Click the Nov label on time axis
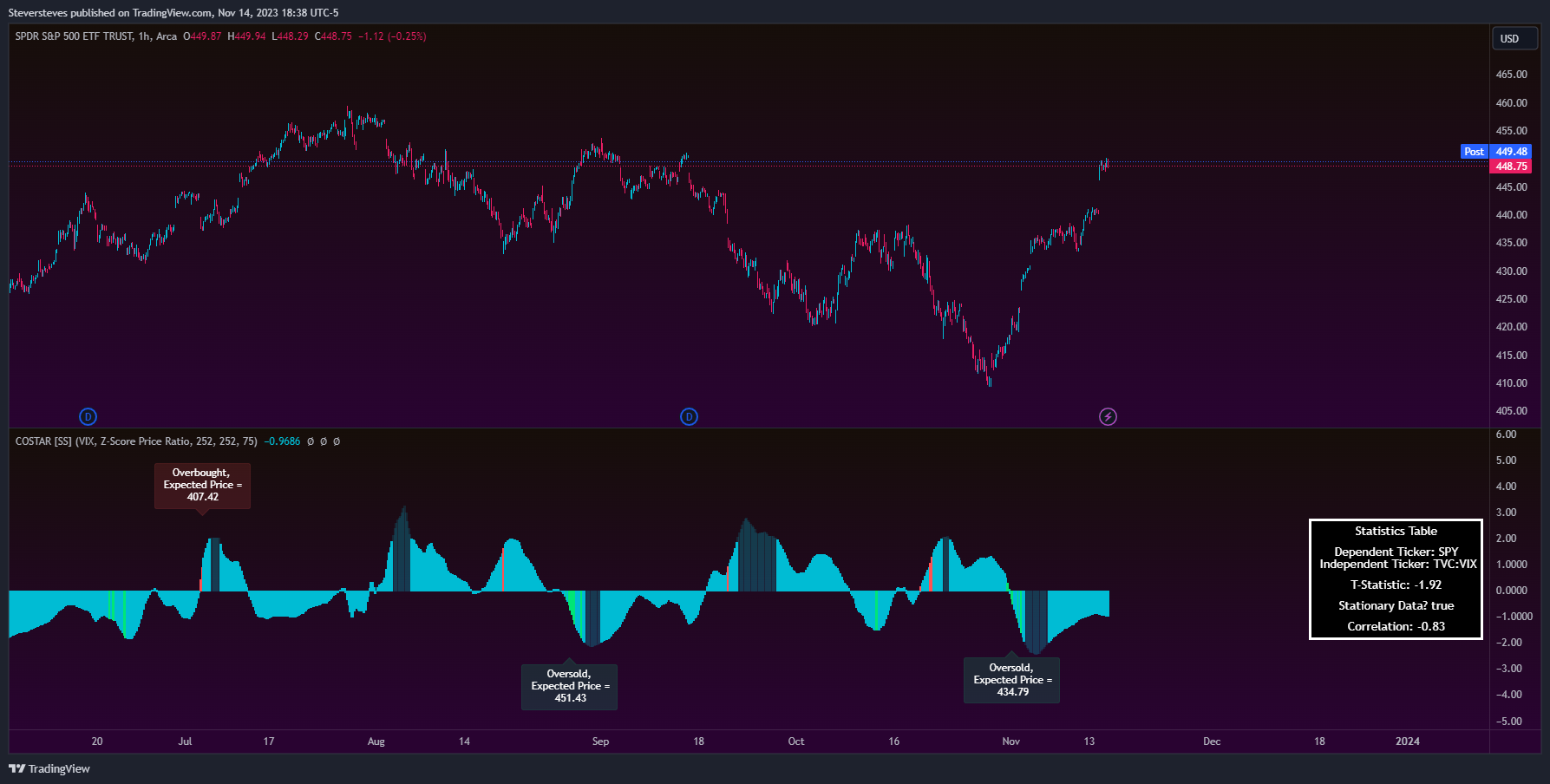Viewport: 1550px width, 784px height. pyautogui.click(x=1010, y=742)
